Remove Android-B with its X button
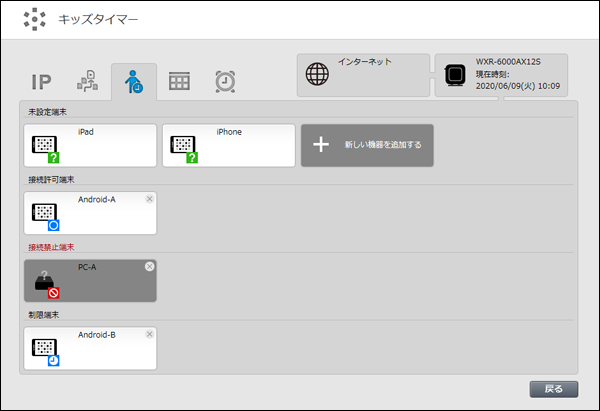The height and width of the screenshot is (411, 600). [150, 334]
